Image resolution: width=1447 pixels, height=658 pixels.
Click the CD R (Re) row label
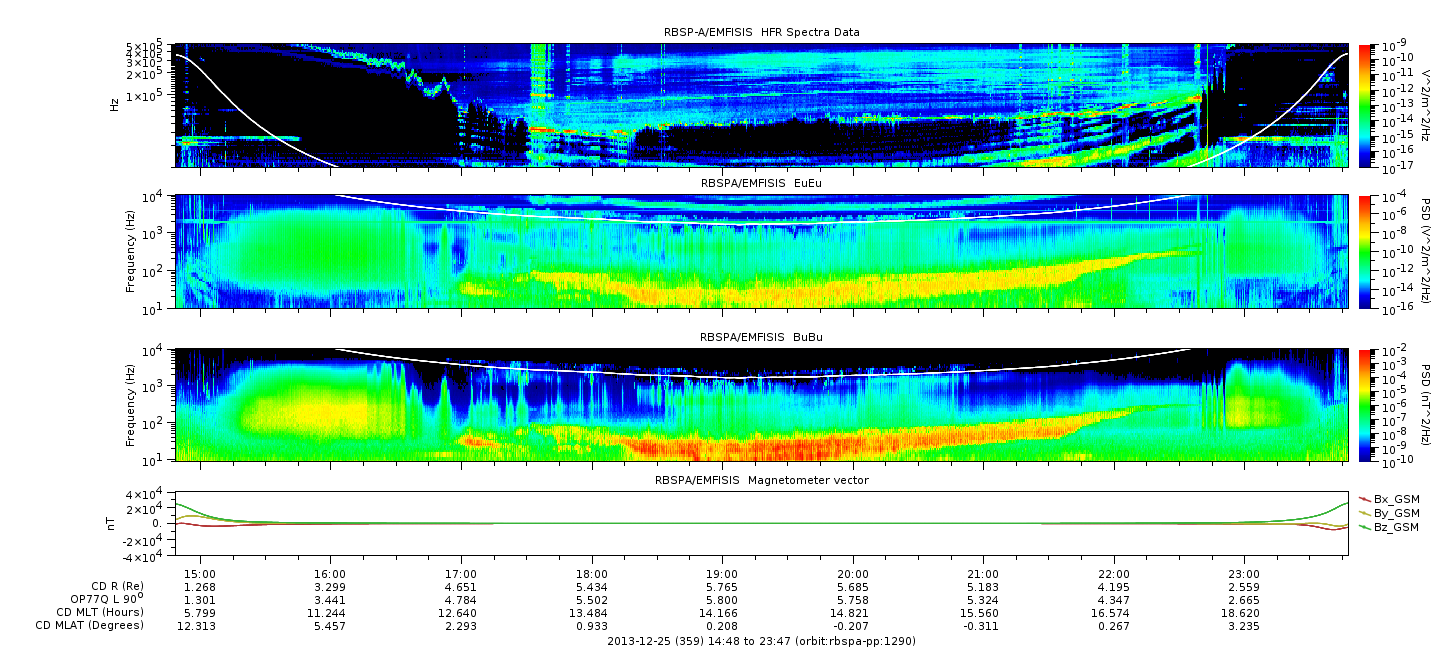(112, 588)
